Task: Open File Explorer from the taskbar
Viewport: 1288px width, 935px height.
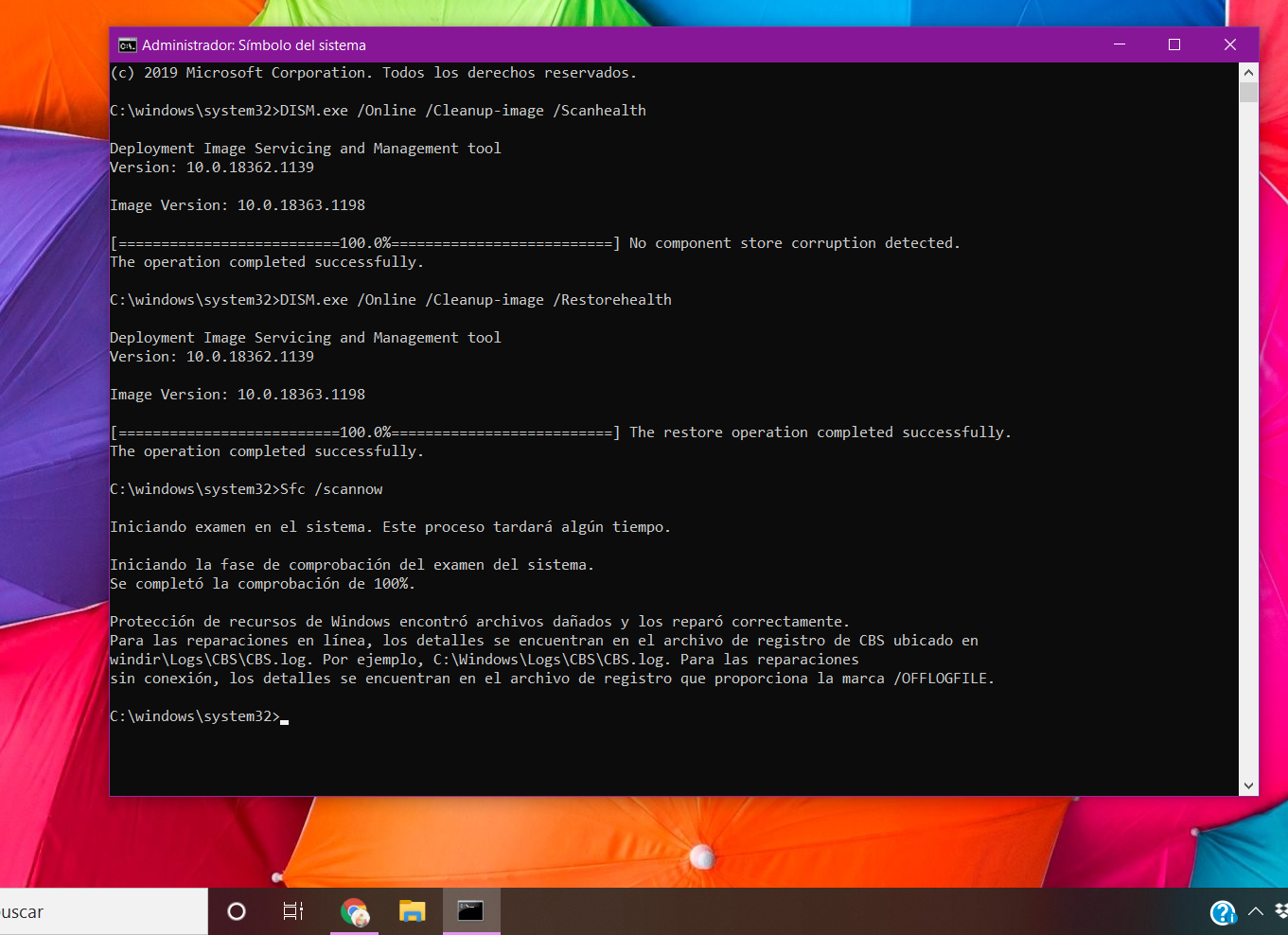Action: tap(412, 911)
